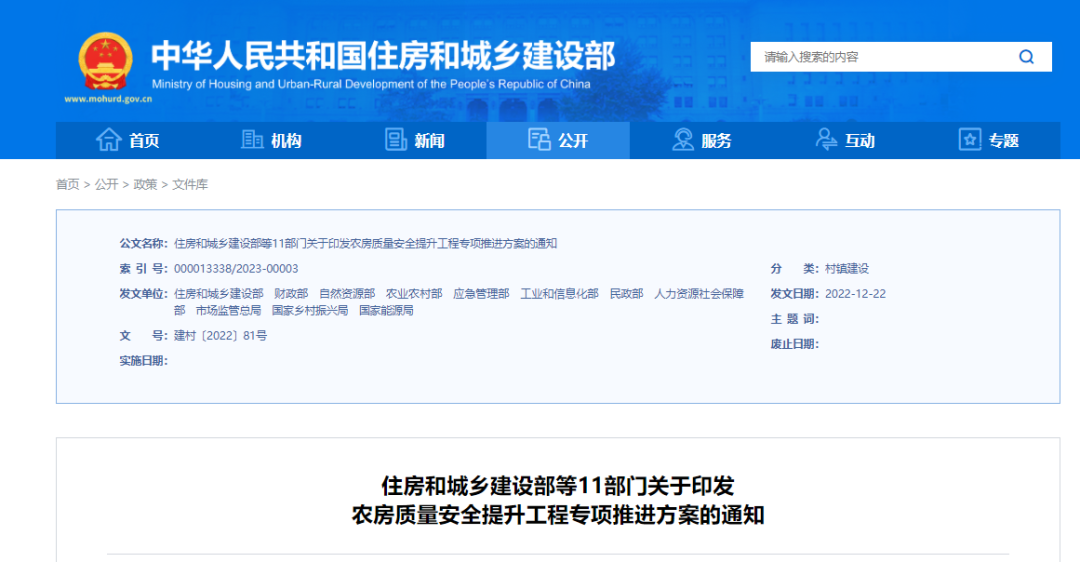Viewport: 1080px width, 562px height.
Task: Click the building icon beside 机构
Action: click(x=252, y=140)
